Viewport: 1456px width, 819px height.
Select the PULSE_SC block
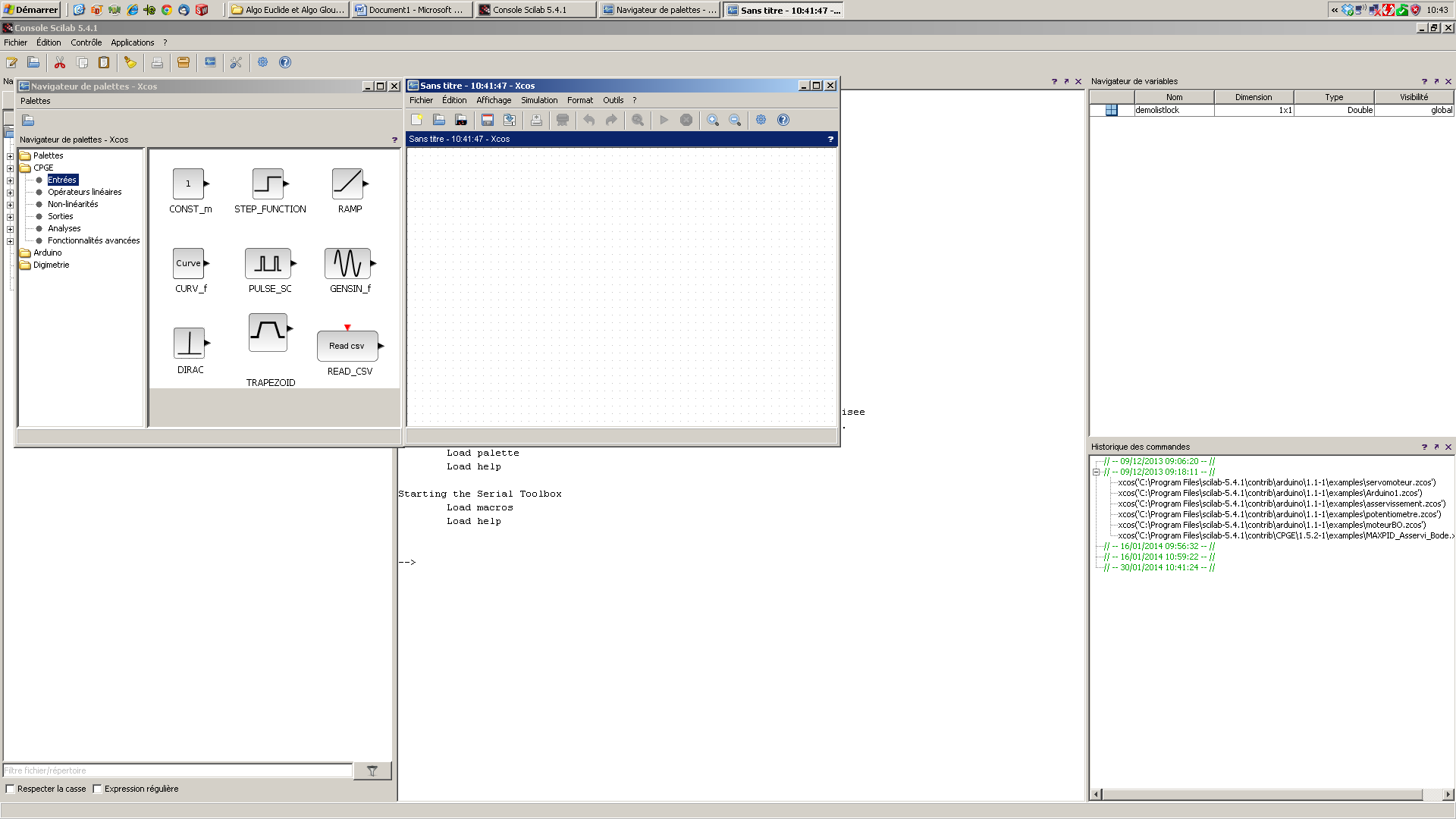point(268,263)
